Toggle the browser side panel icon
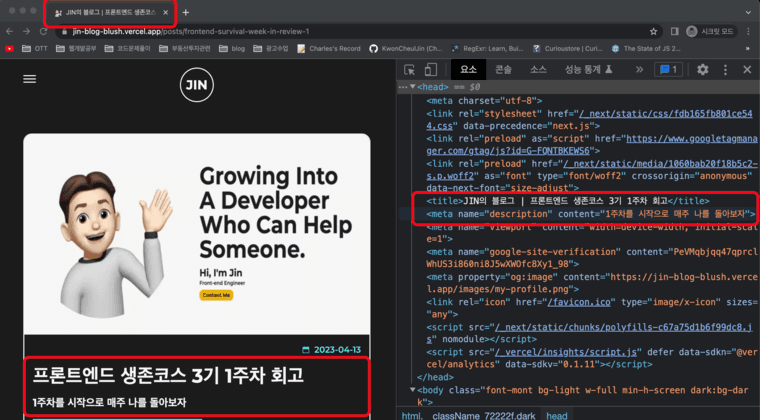The height and width of the screenshot is (420, 760). 675,31
